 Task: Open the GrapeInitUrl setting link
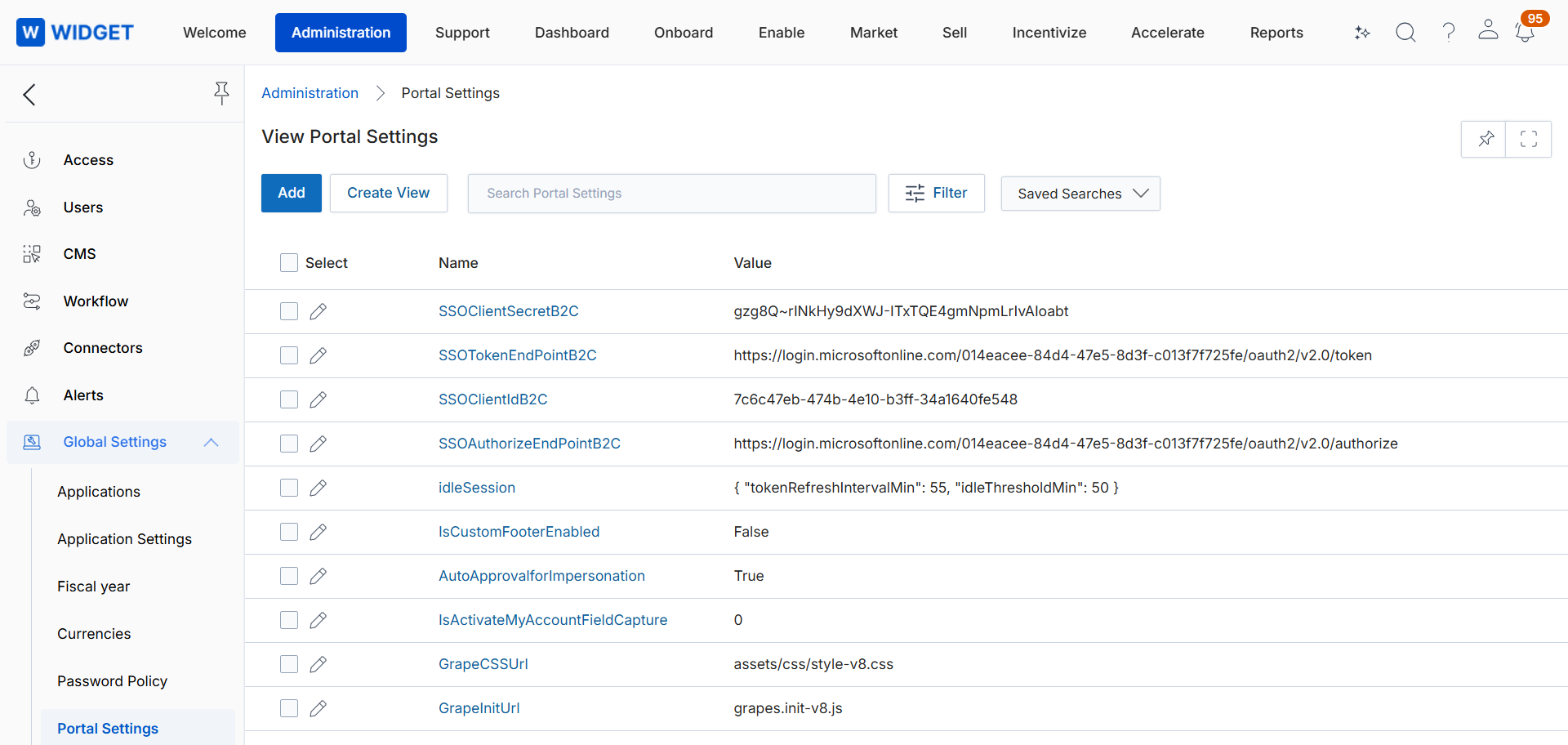tap(479, 708)
